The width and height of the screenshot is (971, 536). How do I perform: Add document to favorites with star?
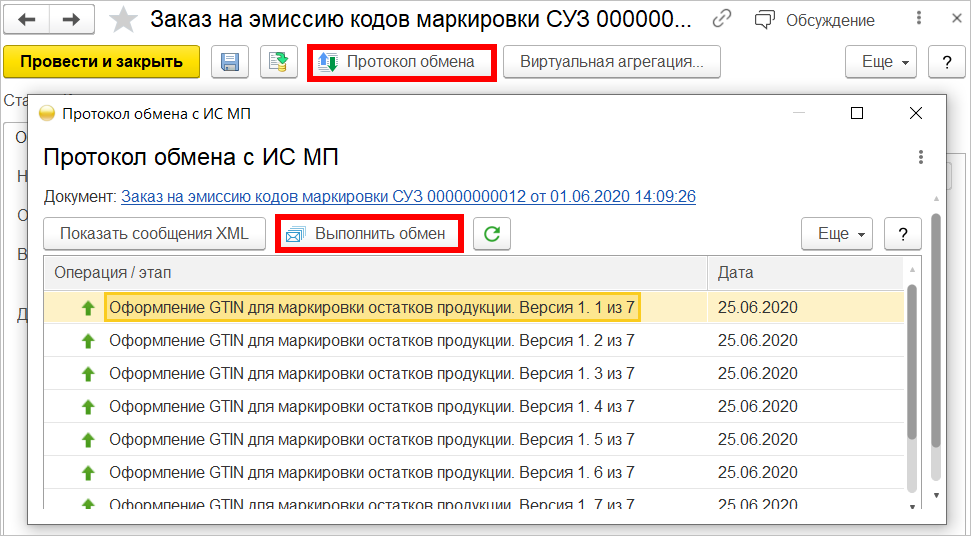click(x=123, y=19)
